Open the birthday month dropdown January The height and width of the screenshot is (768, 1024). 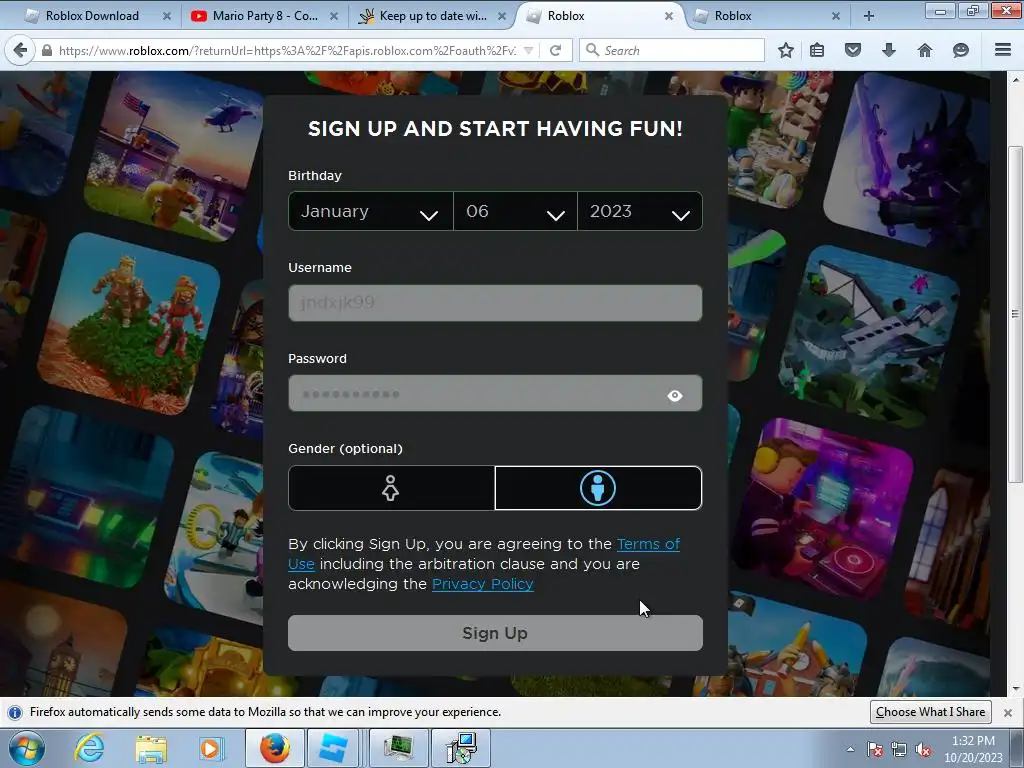point(370,211)
